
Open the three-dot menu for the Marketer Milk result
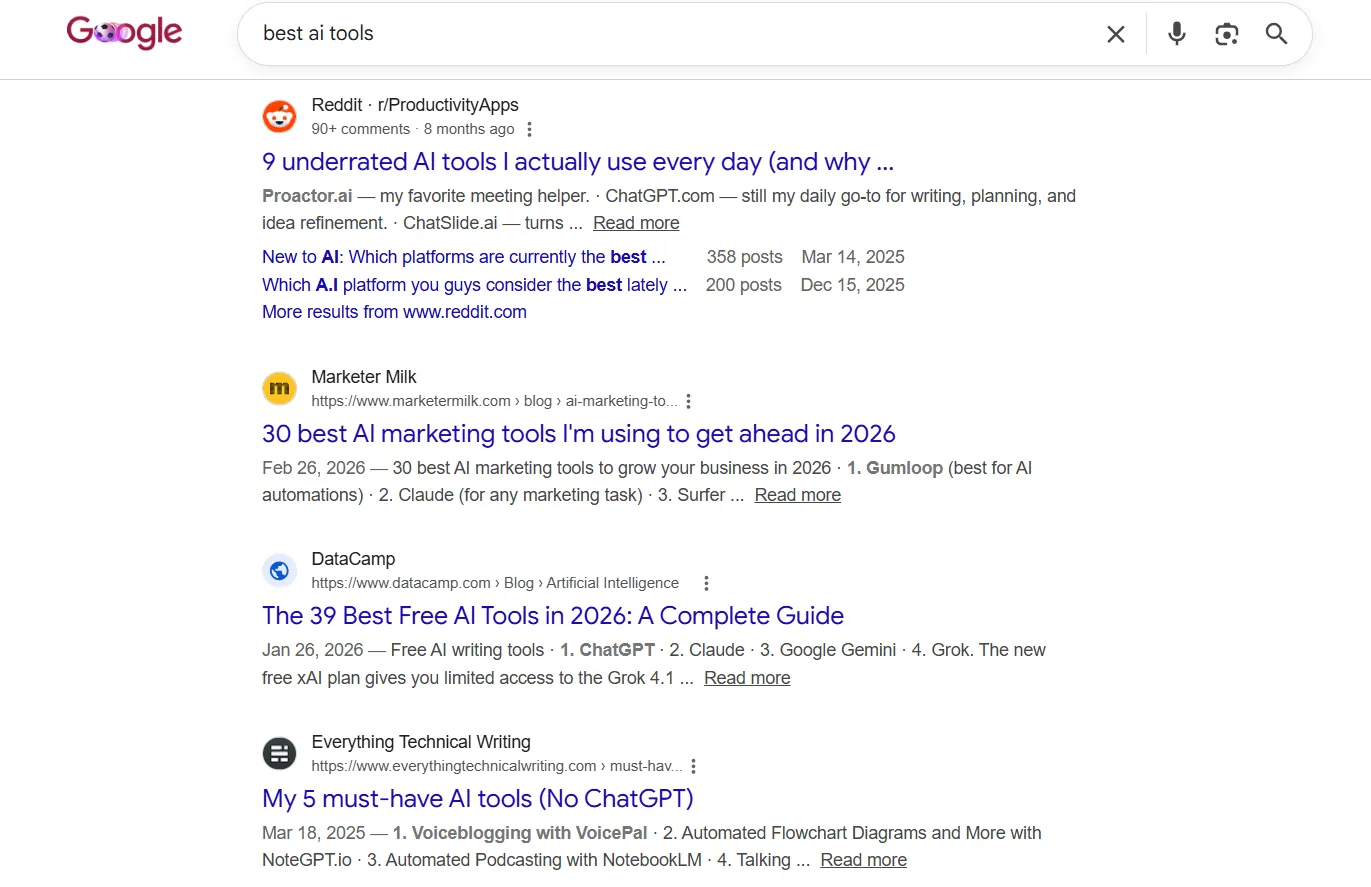pyautogui.click(x=688, y=401)
